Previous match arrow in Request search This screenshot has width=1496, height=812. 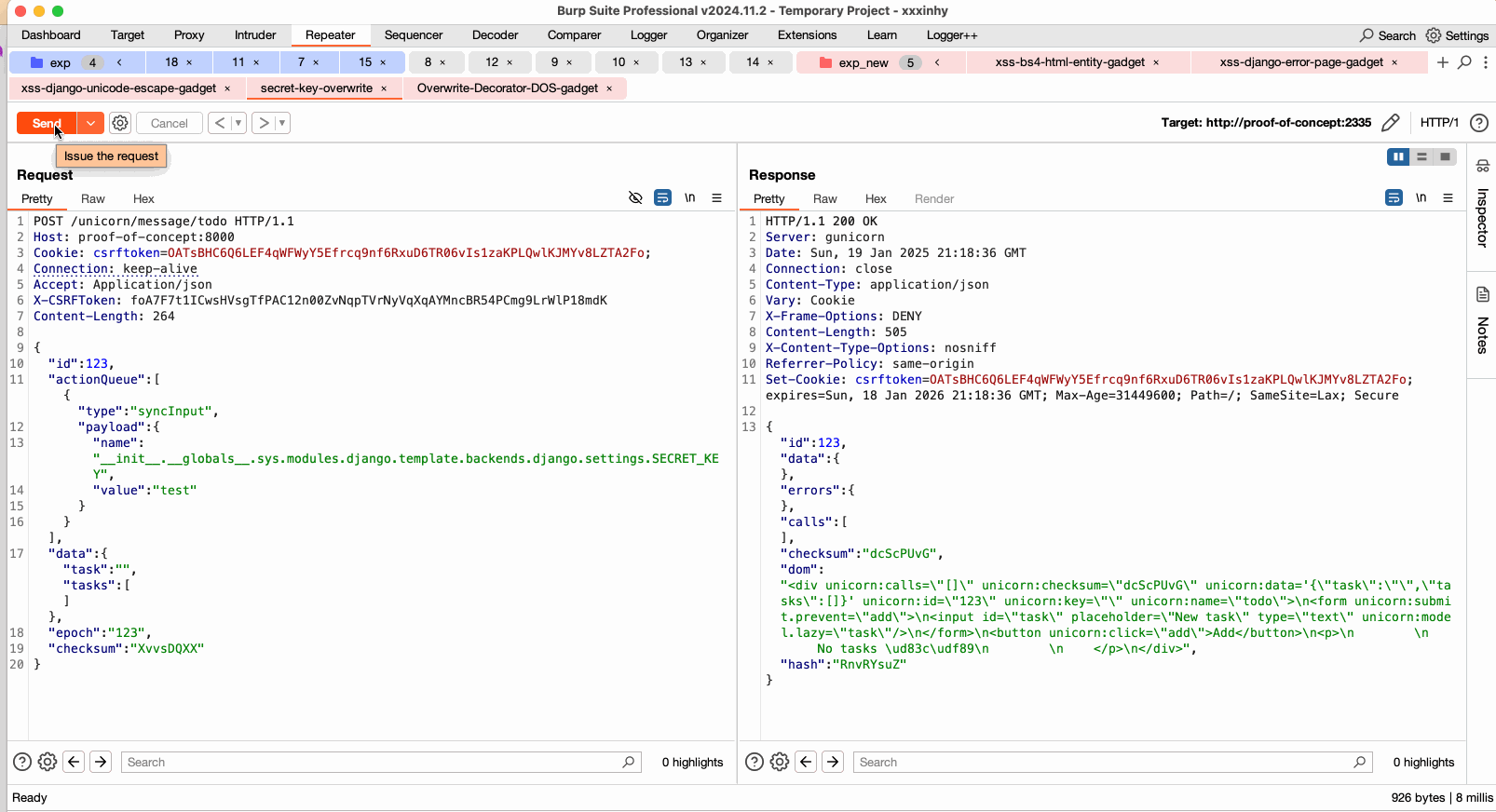(74, 762)
